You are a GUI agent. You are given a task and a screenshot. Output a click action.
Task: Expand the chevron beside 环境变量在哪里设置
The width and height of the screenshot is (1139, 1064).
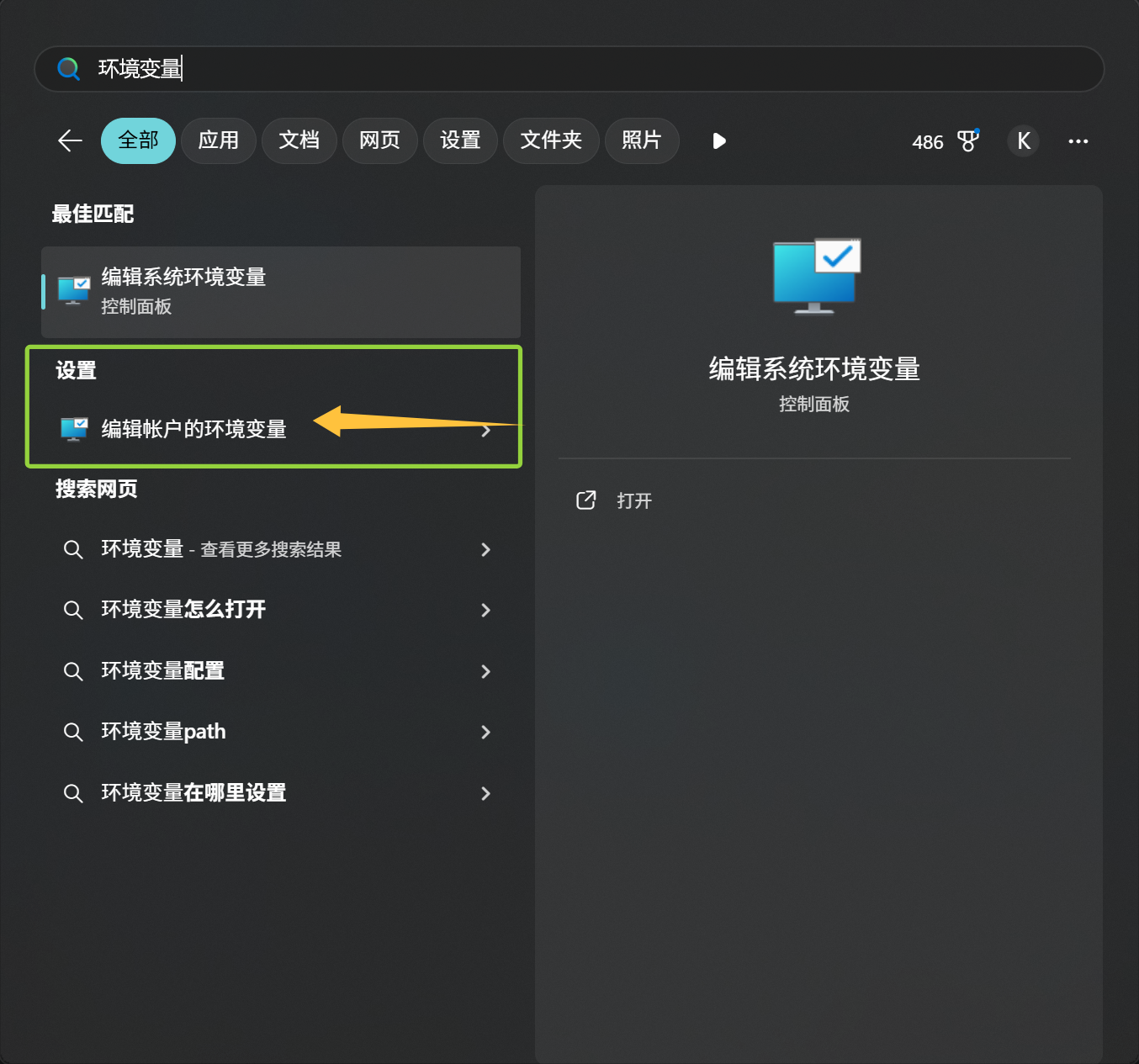pos(486,793)
